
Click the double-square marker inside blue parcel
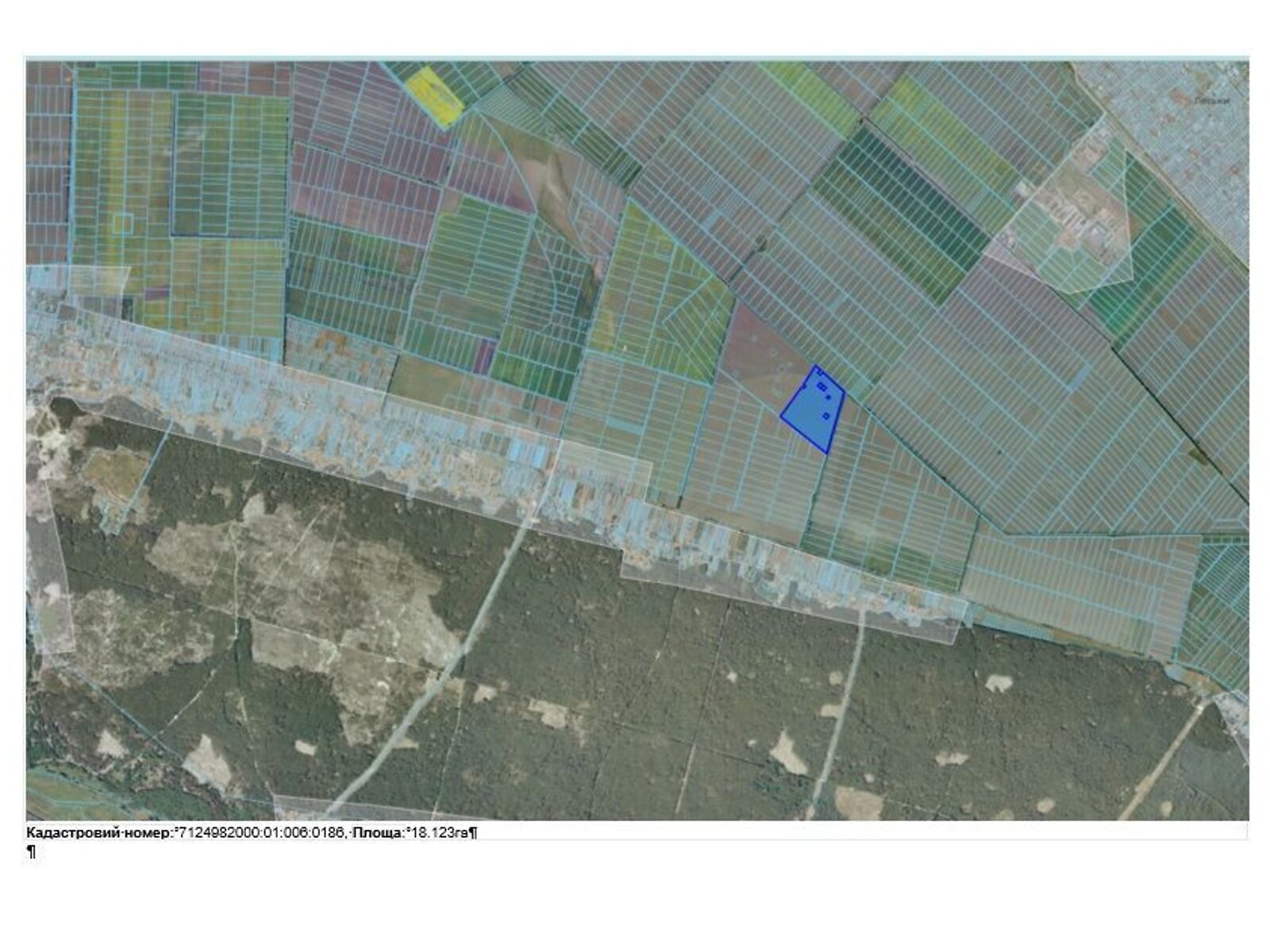822,386
